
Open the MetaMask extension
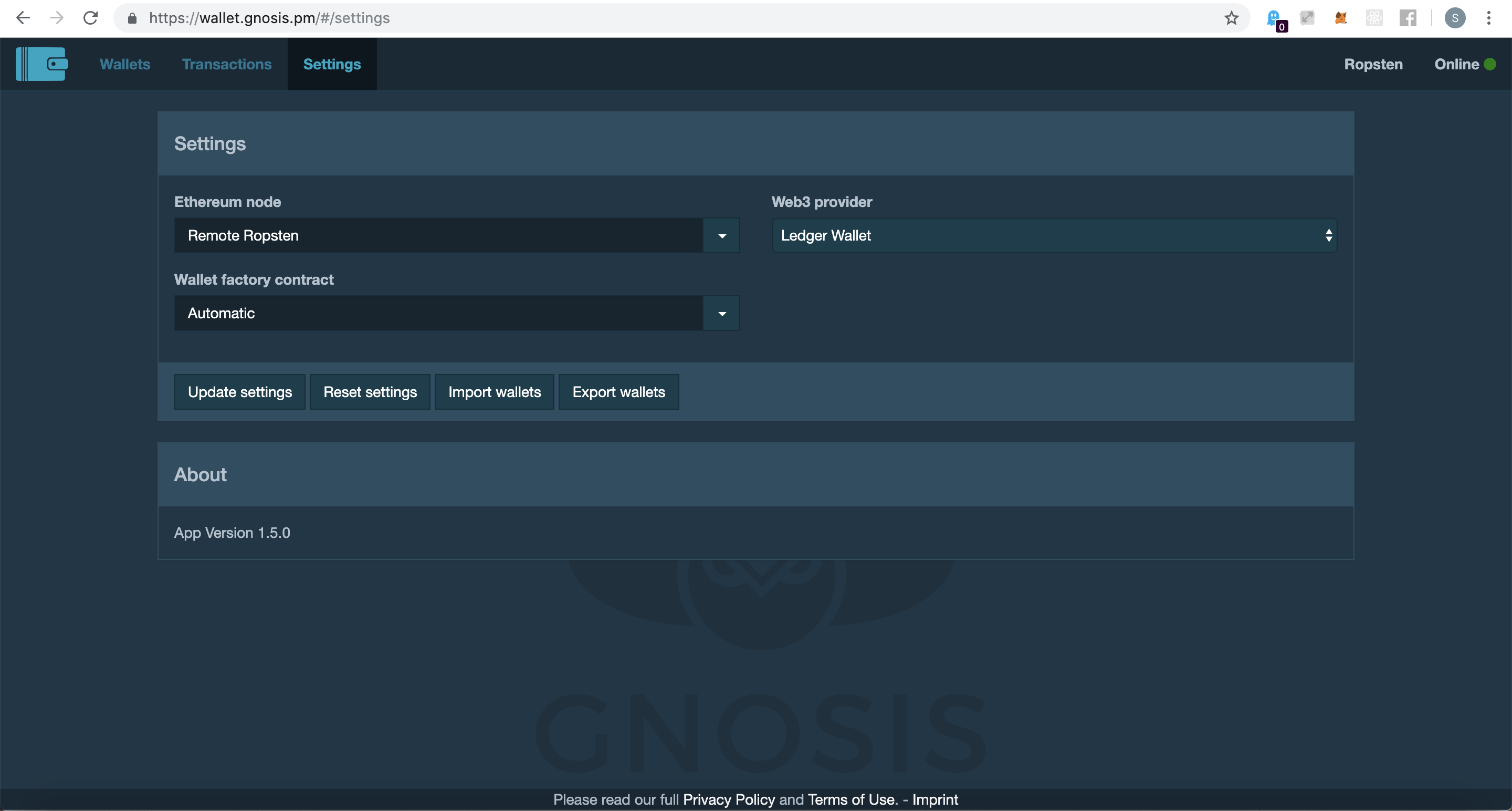[x=1341, y=18]
